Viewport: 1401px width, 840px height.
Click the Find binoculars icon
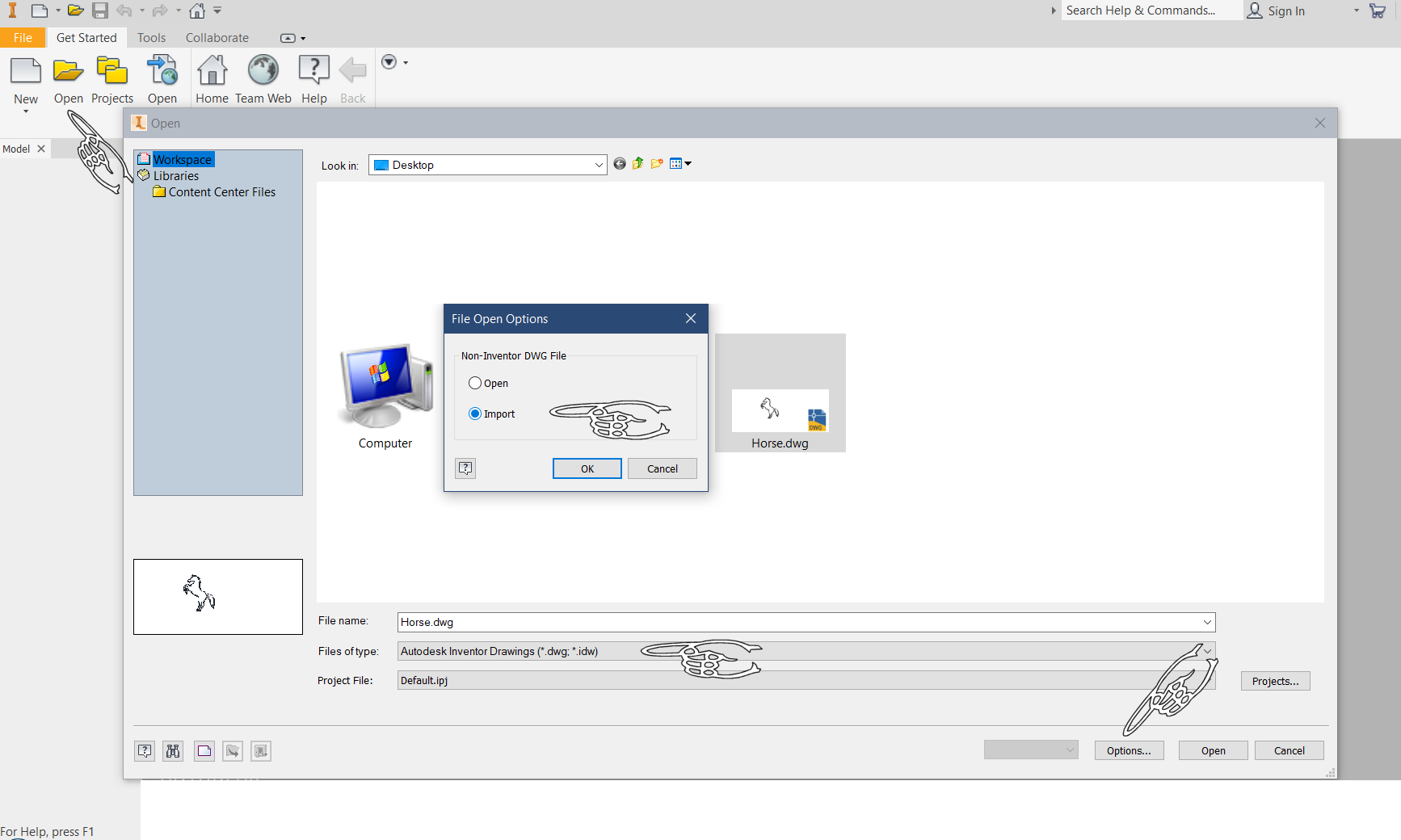click(173, 751)
